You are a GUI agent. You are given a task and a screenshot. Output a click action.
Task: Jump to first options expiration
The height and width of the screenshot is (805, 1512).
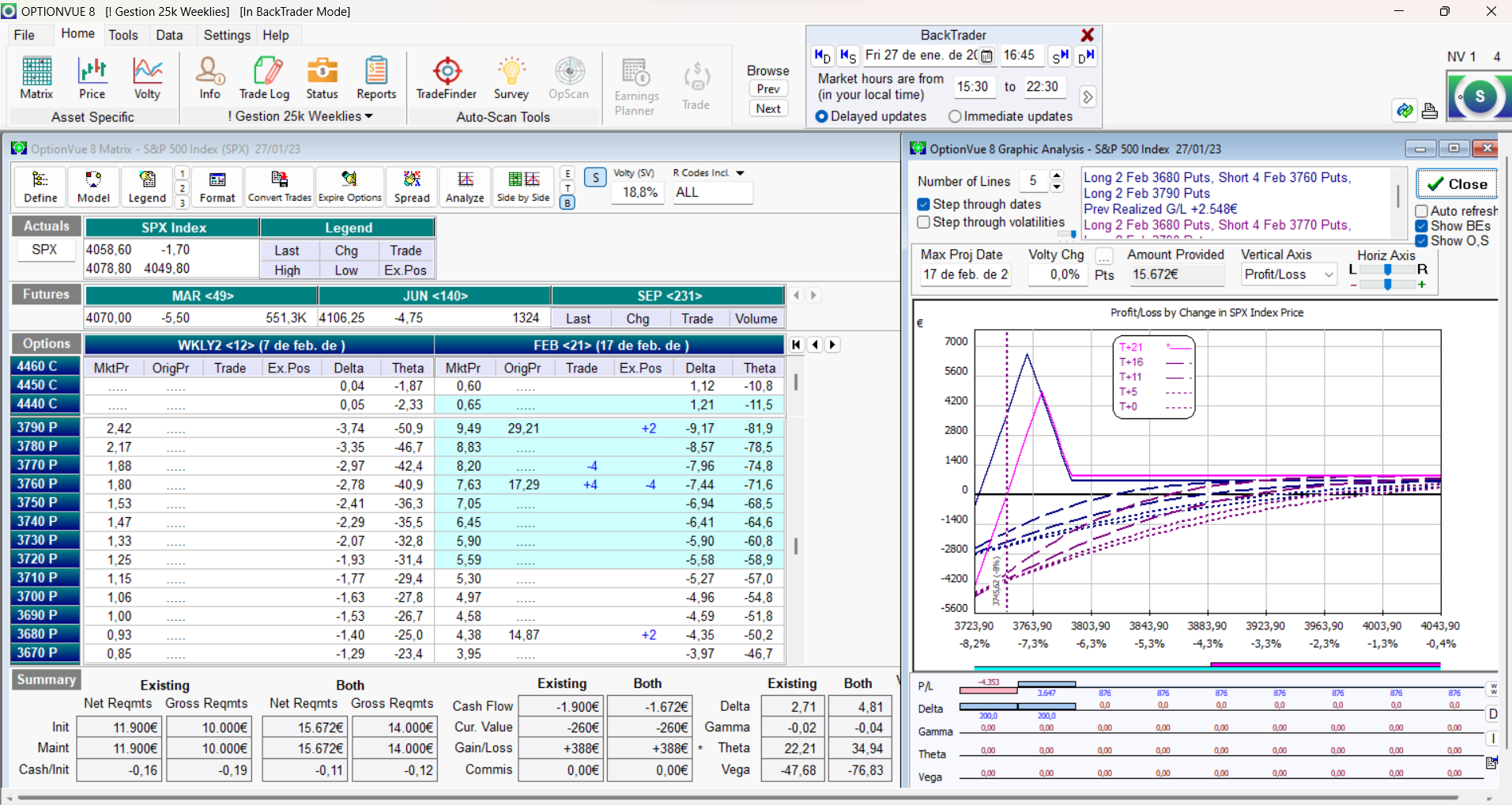click(796, 345)
